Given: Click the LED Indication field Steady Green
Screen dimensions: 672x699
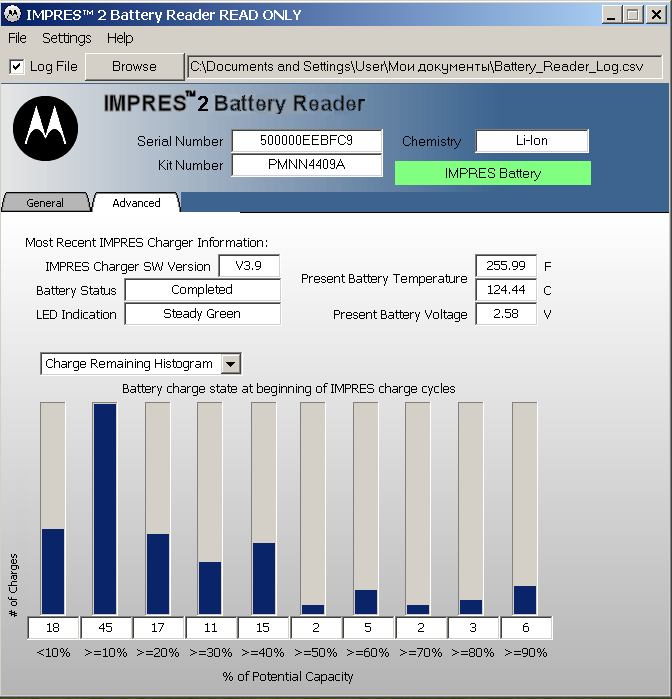Looking at the screenshot, I should pyautogui.click(x=202, y=314).
